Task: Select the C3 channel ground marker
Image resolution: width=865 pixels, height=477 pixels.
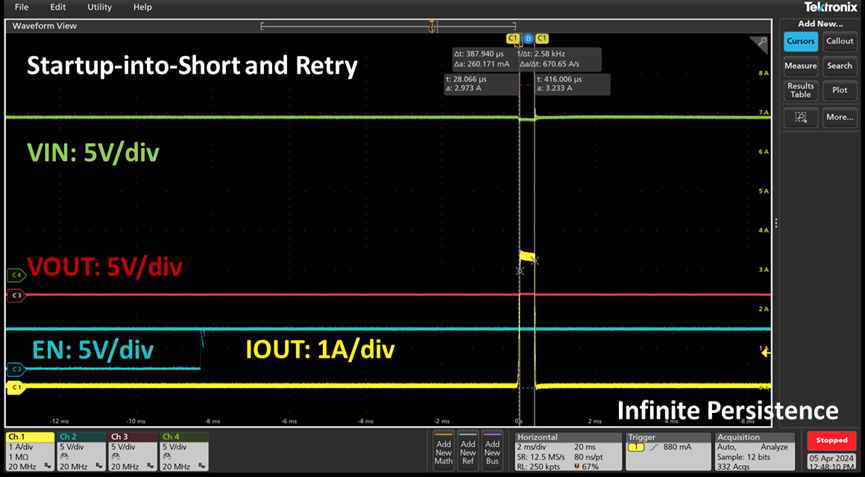Action: pyautogui.click(x=15, y=296)
